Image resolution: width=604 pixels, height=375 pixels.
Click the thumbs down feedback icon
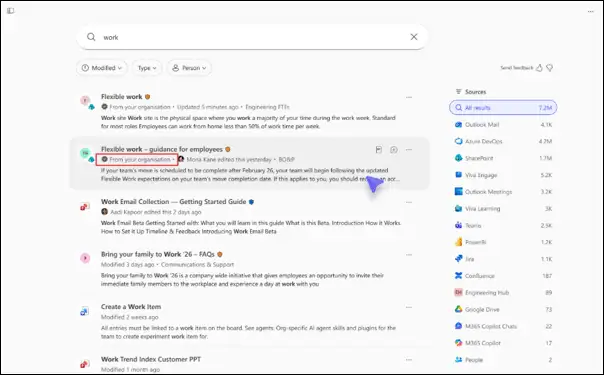pos(550,68)
